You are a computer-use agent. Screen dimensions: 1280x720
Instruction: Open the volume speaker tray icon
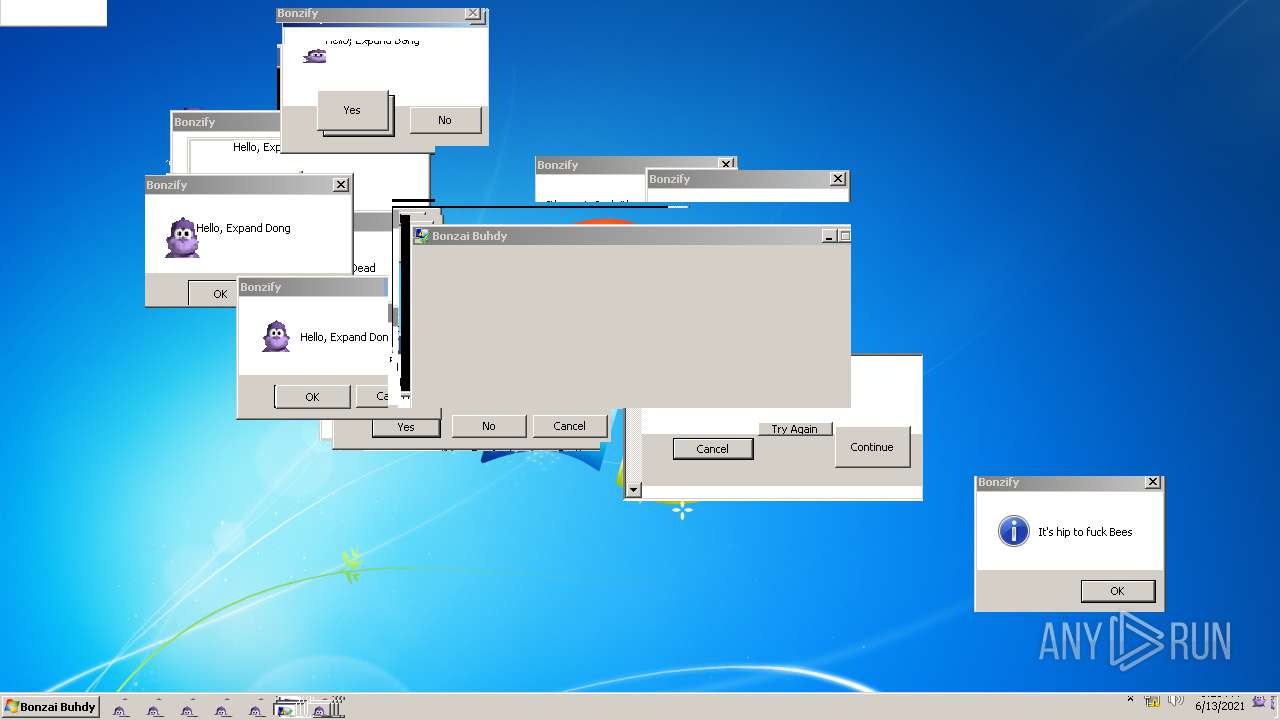[x=1176, y=701]
